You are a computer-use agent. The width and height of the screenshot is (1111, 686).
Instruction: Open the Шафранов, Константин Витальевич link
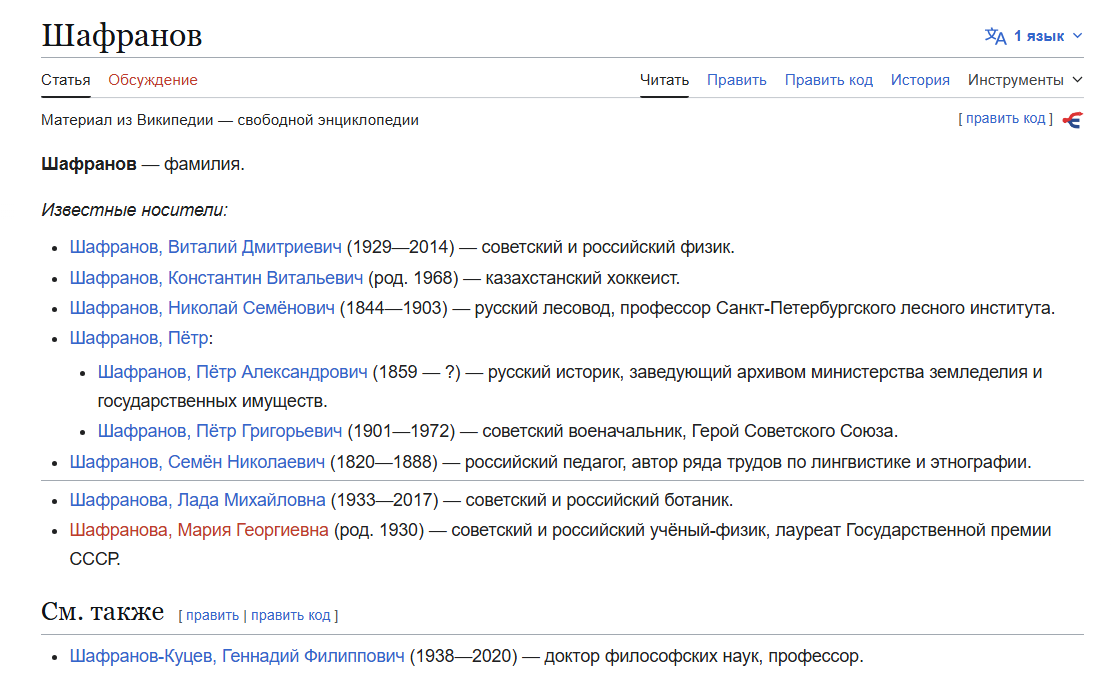click(x=211, y=277)
